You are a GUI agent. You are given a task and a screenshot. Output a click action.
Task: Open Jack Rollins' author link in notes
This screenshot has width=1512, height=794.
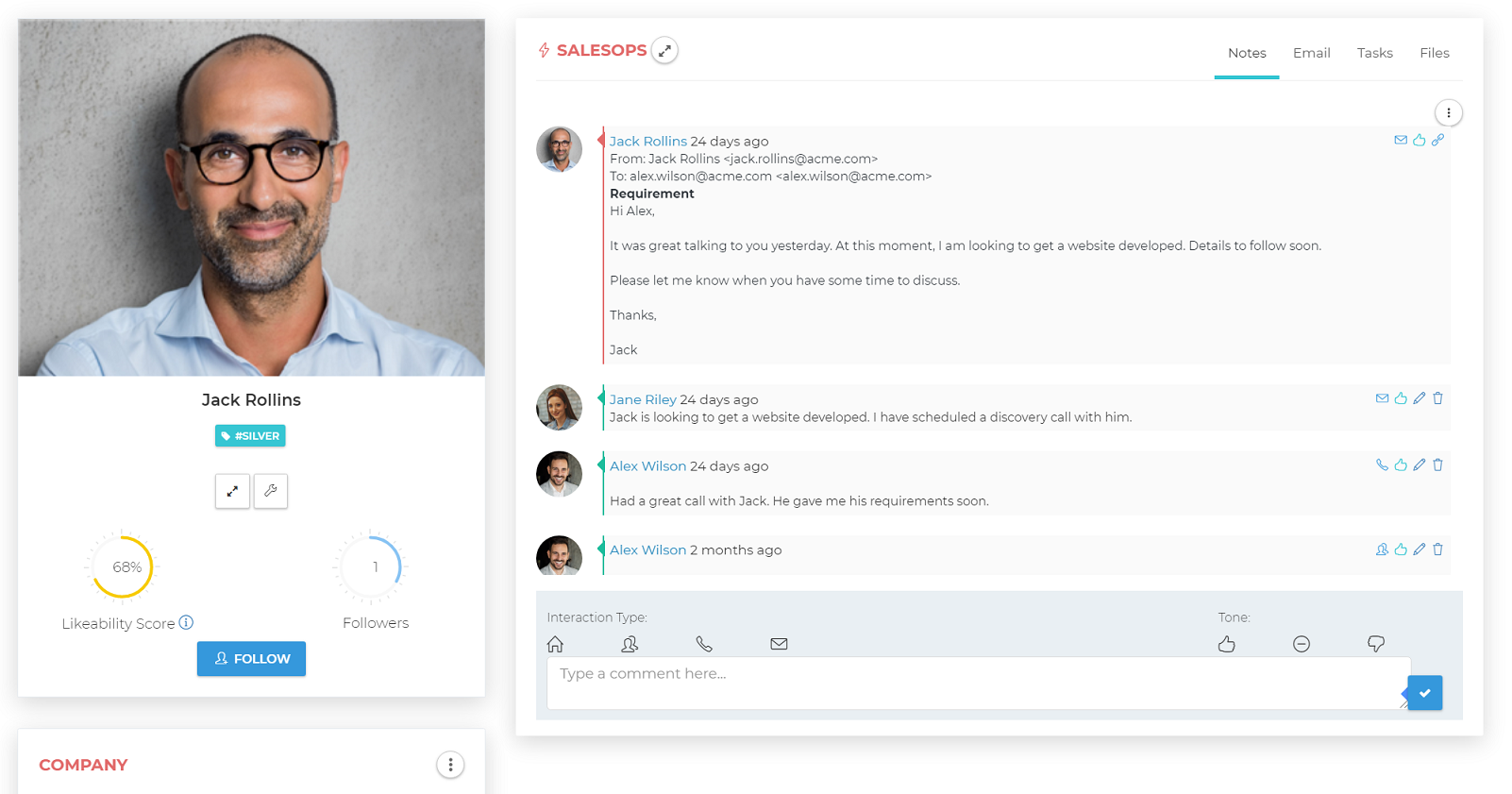[648, 141]
